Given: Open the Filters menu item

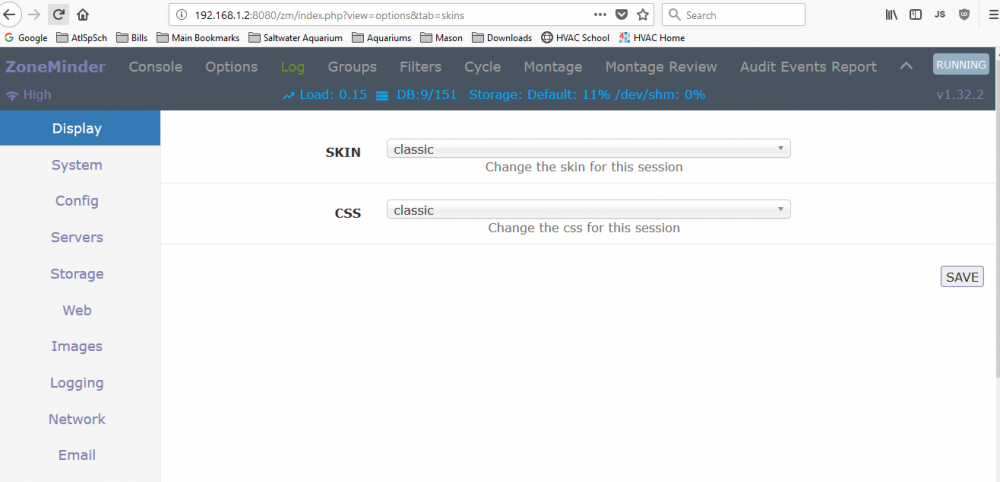Looking at the screenshot, I should (x=420, y=66).
